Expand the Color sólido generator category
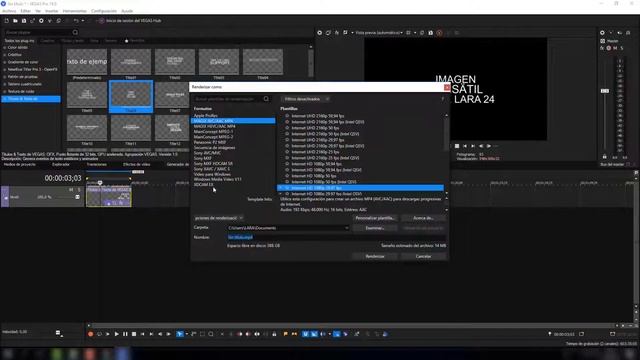This screenshot has width=640, height=360. pos(4,47)
